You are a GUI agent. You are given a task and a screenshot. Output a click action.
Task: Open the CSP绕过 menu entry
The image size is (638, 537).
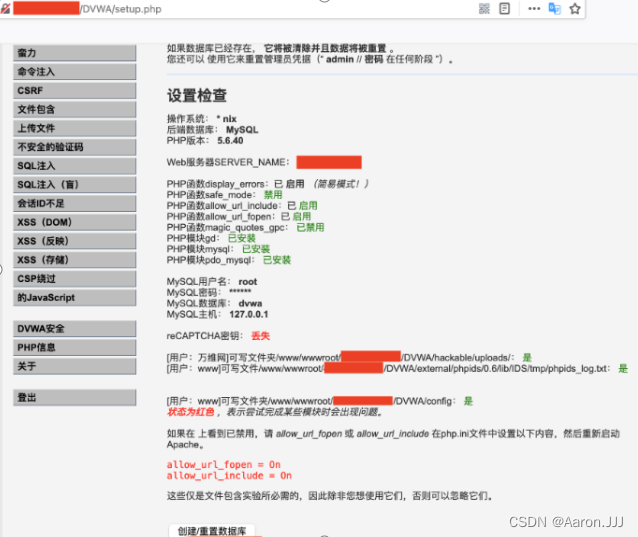pos(75,279)
